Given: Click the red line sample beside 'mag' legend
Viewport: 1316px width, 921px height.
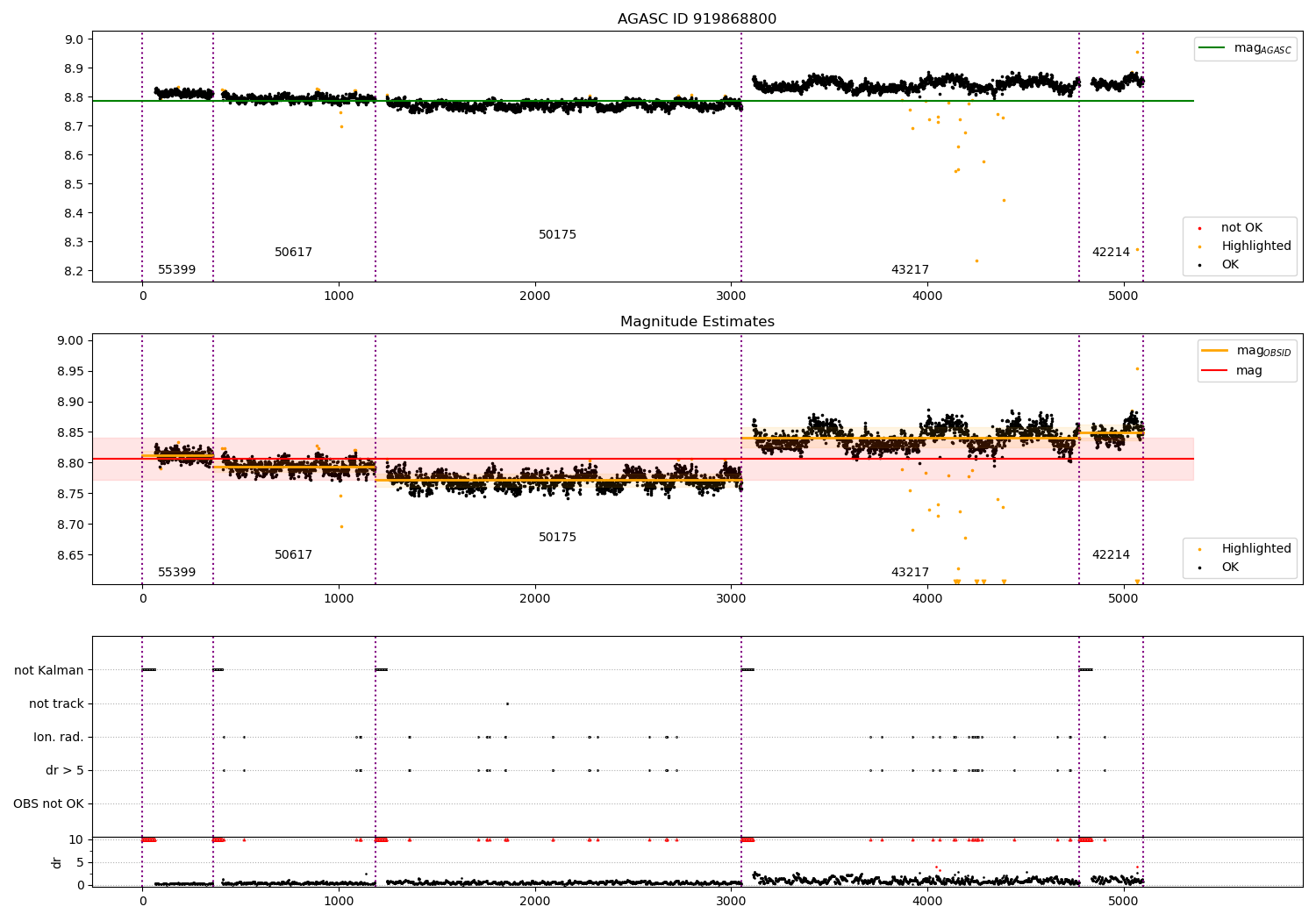Looking at the screenshot, I should tap(1213, 371).
